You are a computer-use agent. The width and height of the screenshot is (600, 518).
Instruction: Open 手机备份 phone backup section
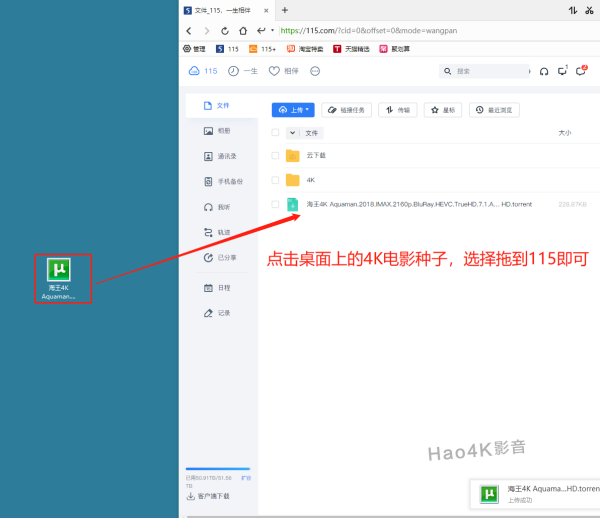point(222,182)
